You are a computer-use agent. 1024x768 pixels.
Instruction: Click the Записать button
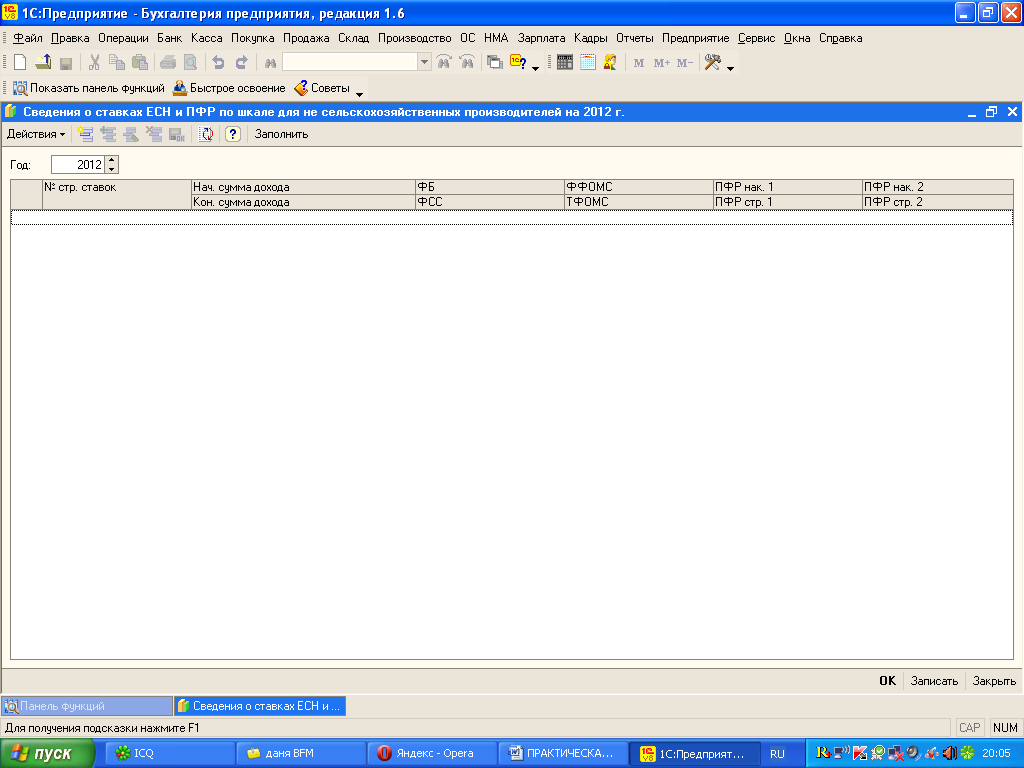pyautogui.click(x=935, y=680)
